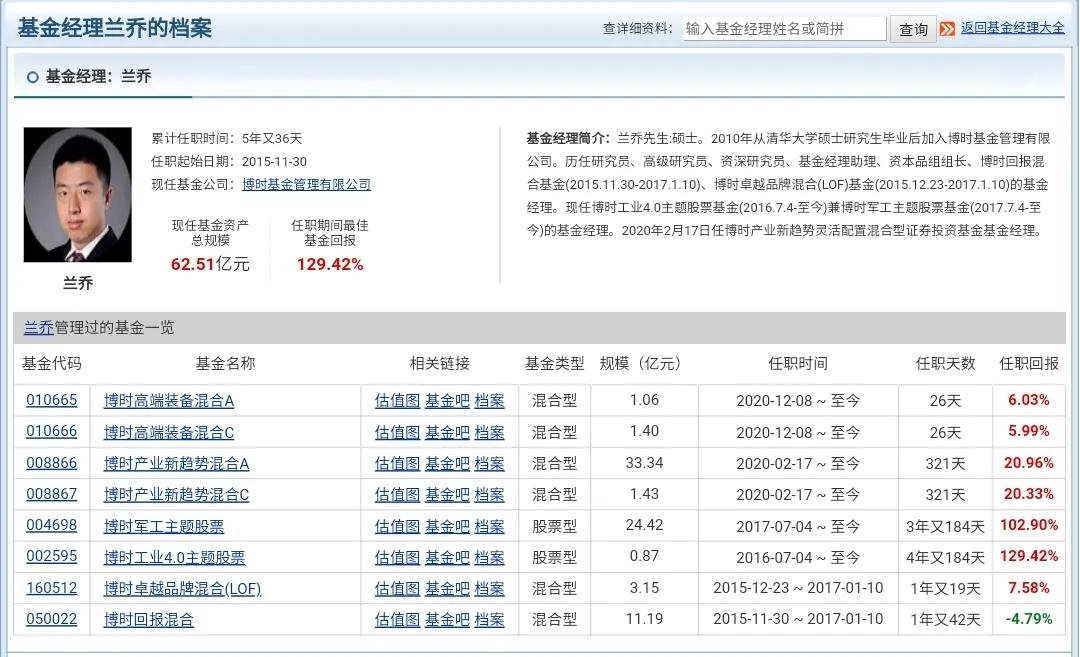This screenshot has height=657, width=1080.
Task: Open fund code link 002595
Action: point(51,557)
